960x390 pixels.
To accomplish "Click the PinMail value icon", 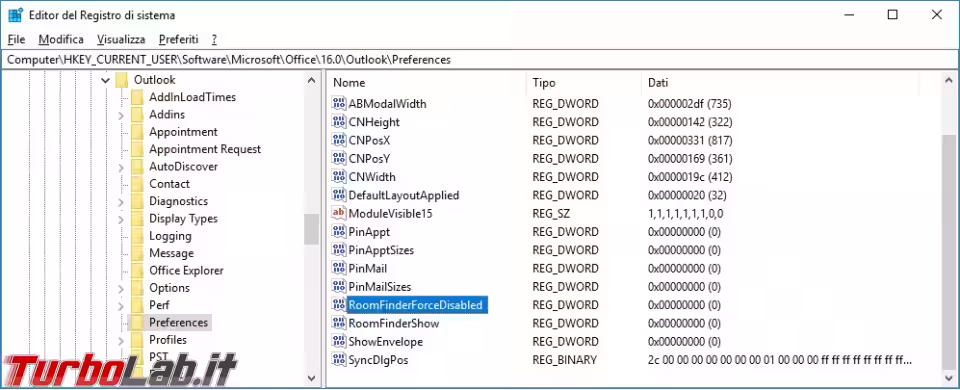I will pos(339,268).
